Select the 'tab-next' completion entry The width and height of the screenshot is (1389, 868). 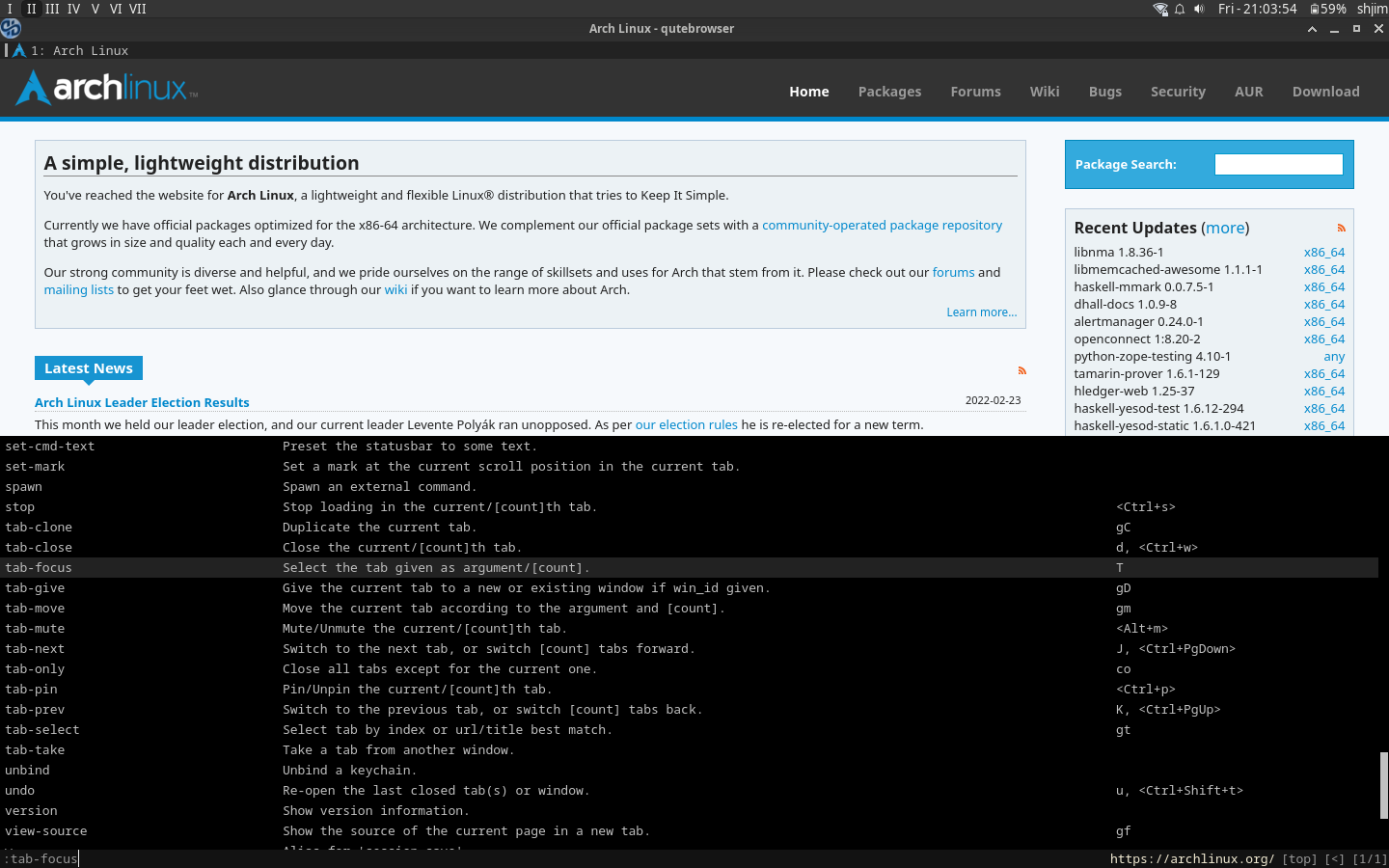point(689,648)
